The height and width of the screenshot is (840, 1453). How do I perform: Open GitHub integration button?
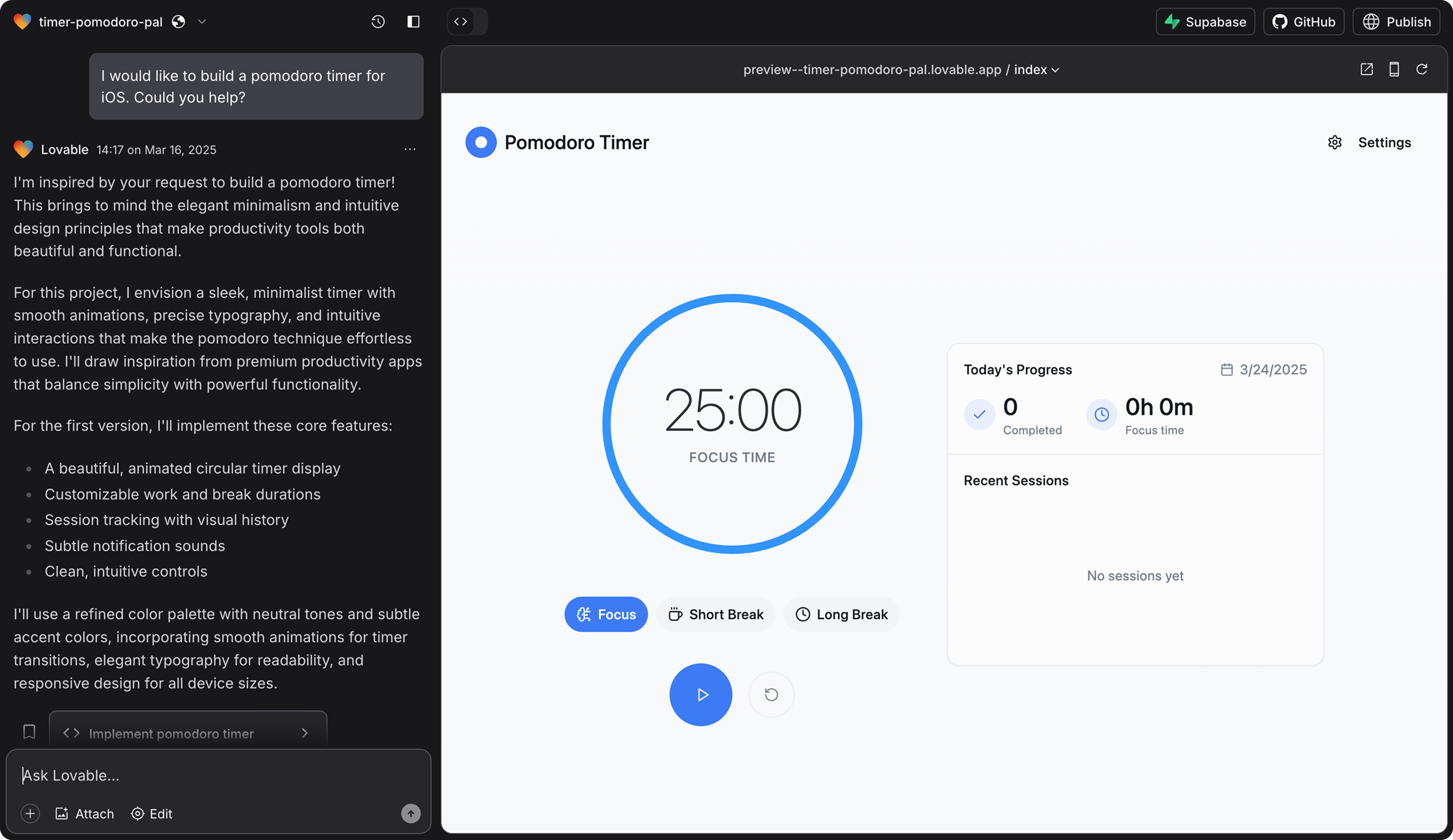click(1304, 22)
